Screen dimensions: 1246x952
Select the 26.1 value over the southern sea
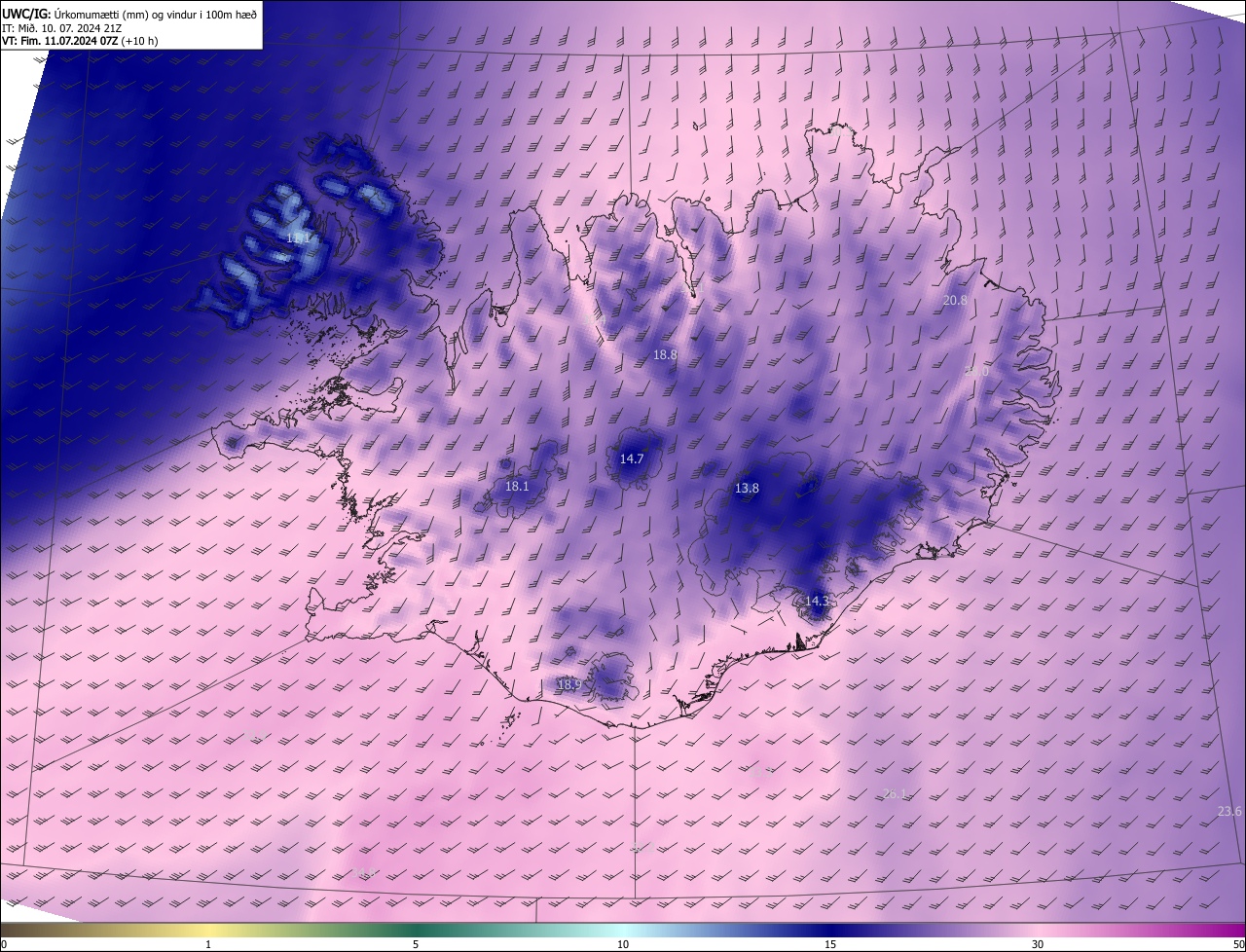895,794
